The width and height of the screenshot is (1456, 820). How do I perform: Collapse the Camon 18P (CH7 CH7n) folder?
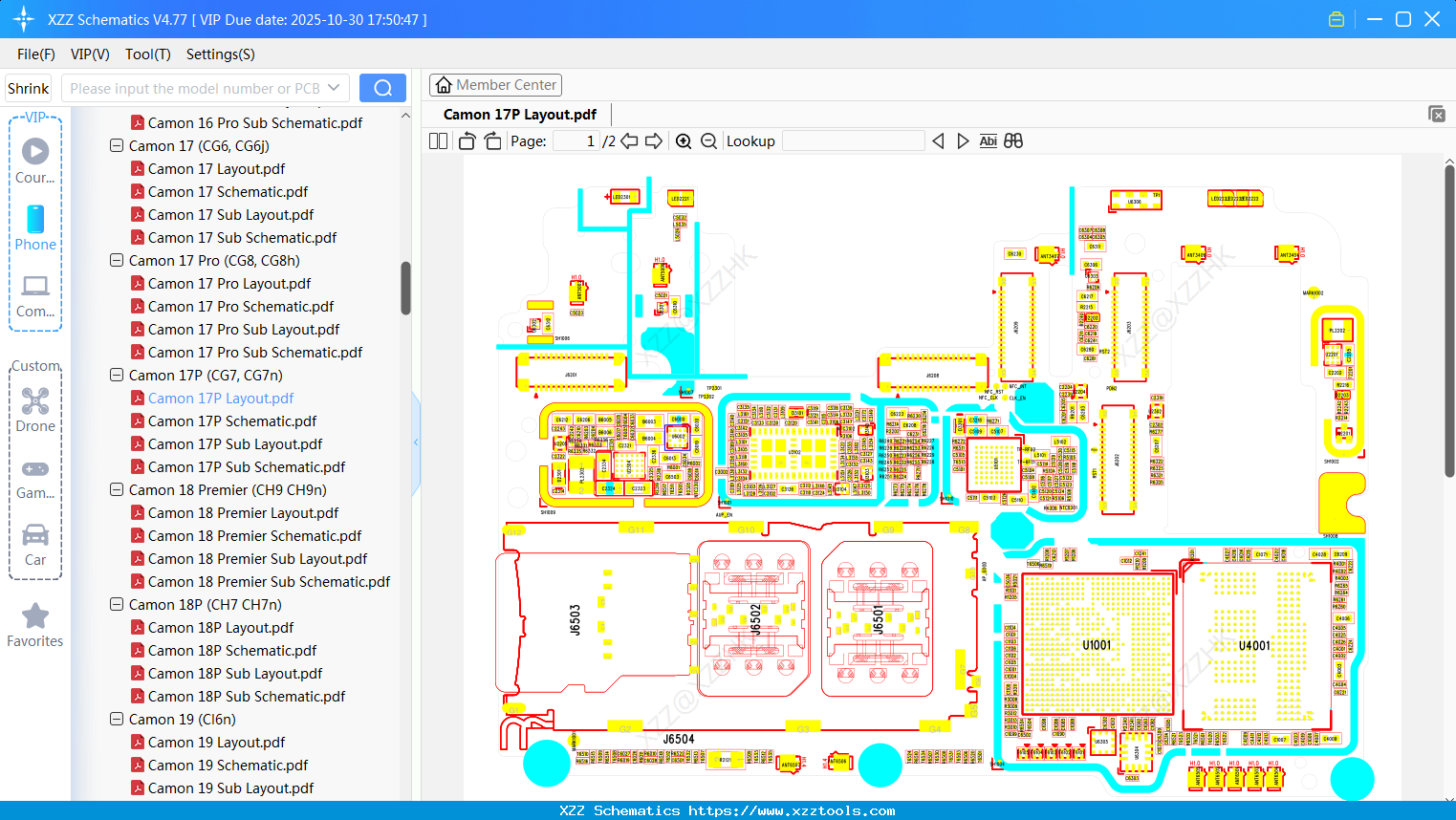coord(117,605)
